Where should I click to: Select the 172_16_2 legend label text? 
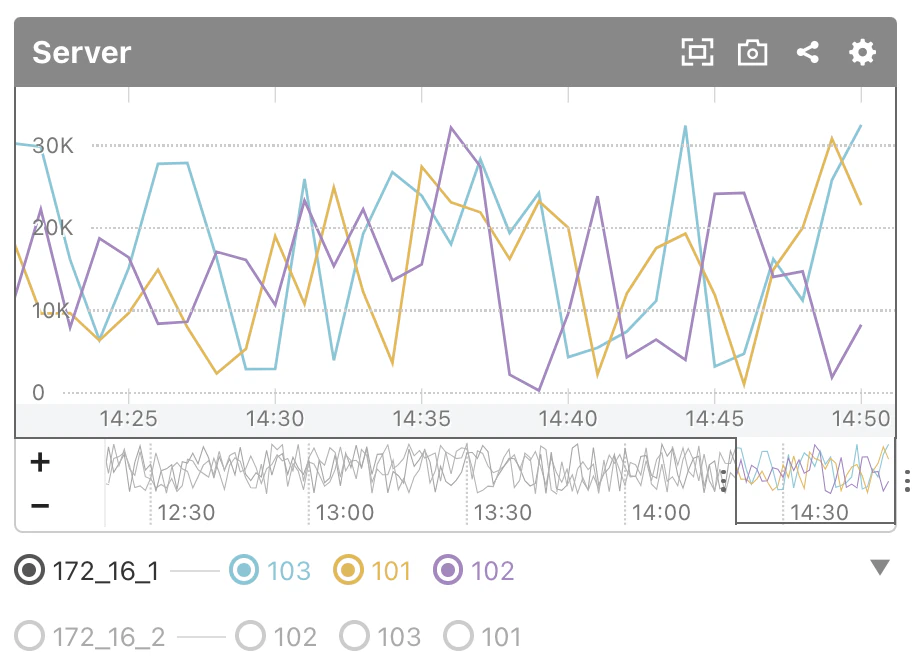pyautogui.click(x=109, y=637)
